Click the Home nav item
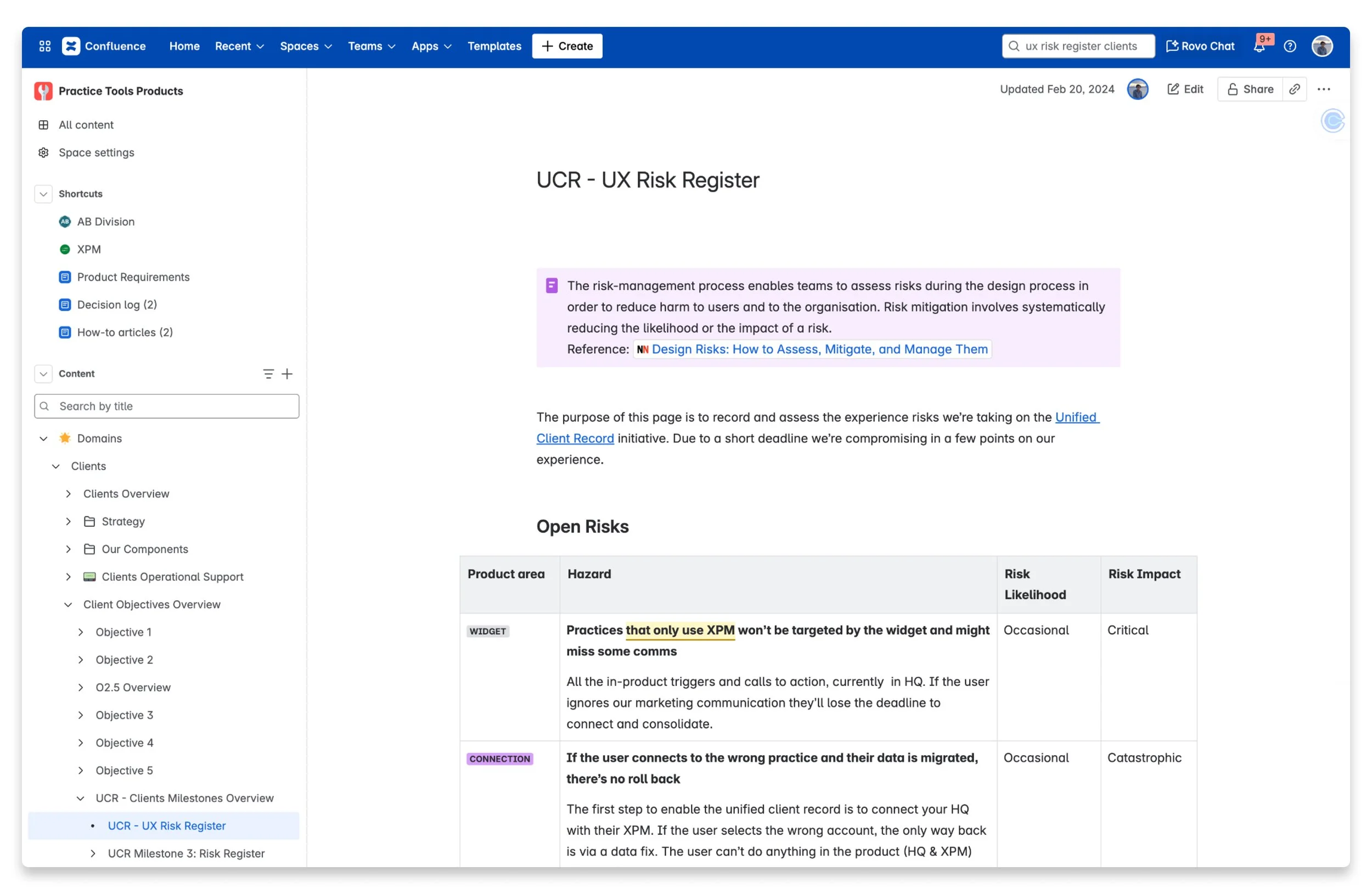This screenshot has height=894, width=1372. click(x=184, y=46)
